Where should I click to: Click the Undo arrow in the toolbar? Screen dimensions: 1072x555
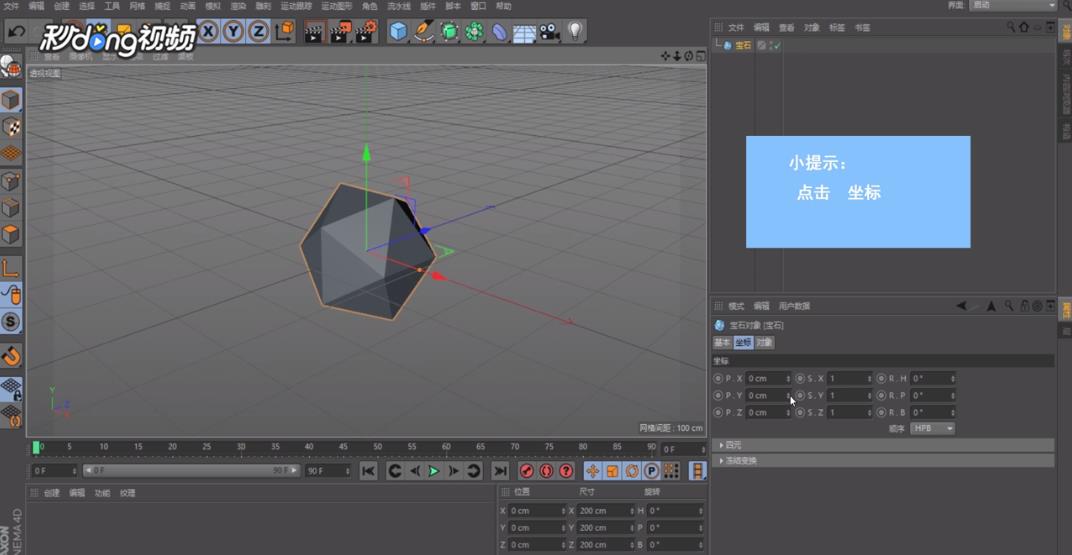tap(17, 31)
